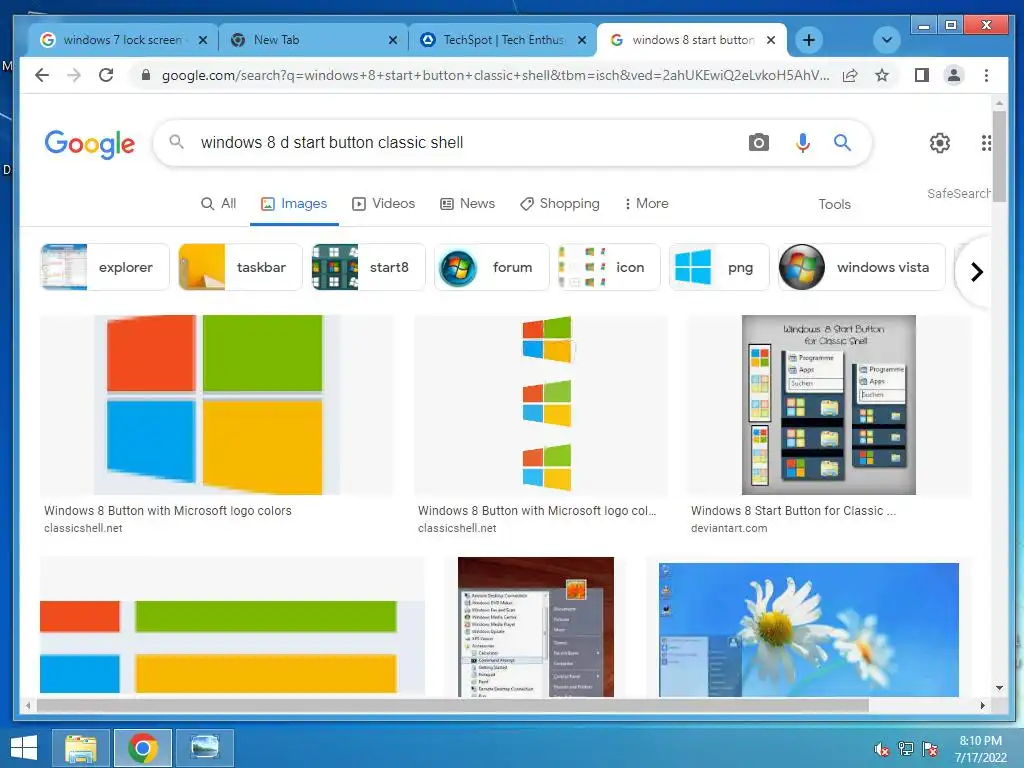Open Chrome three-dot menu
This screenshot has width=1024, height=768.
pos(986,75)
